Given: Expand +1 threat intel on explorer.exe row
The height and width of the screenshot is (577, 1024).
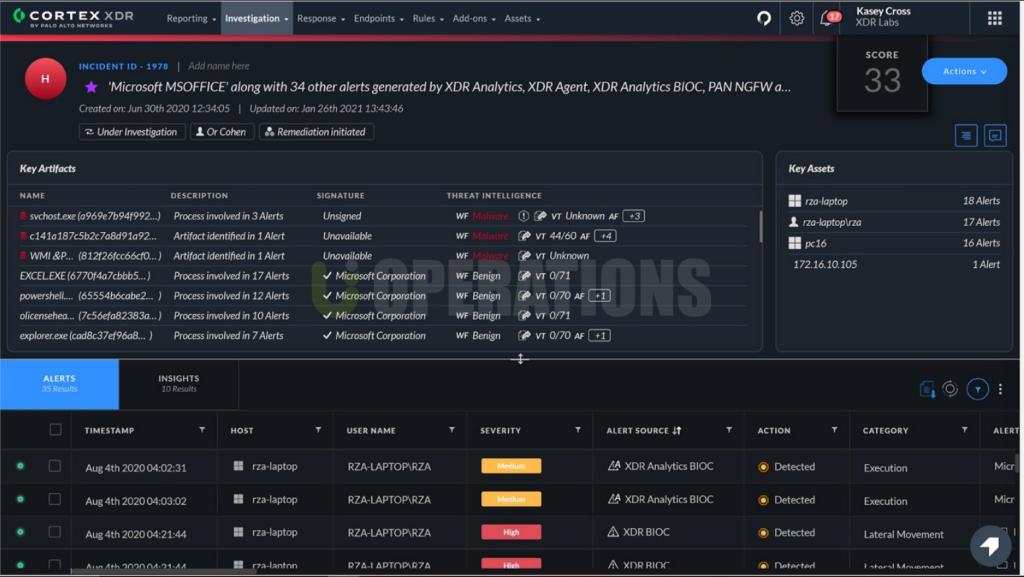Looking at the screenshot, I should point(600,335).
